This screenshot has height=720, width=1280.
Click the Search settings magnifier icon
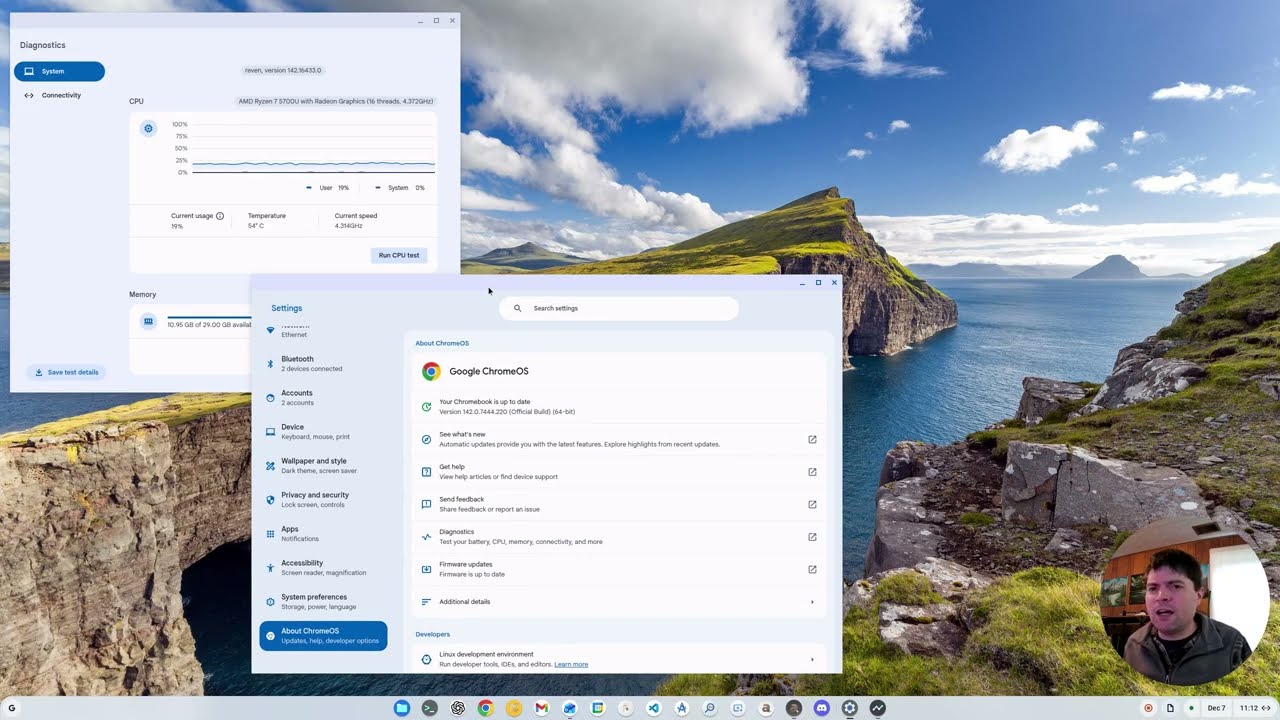[x=517, y=308]
